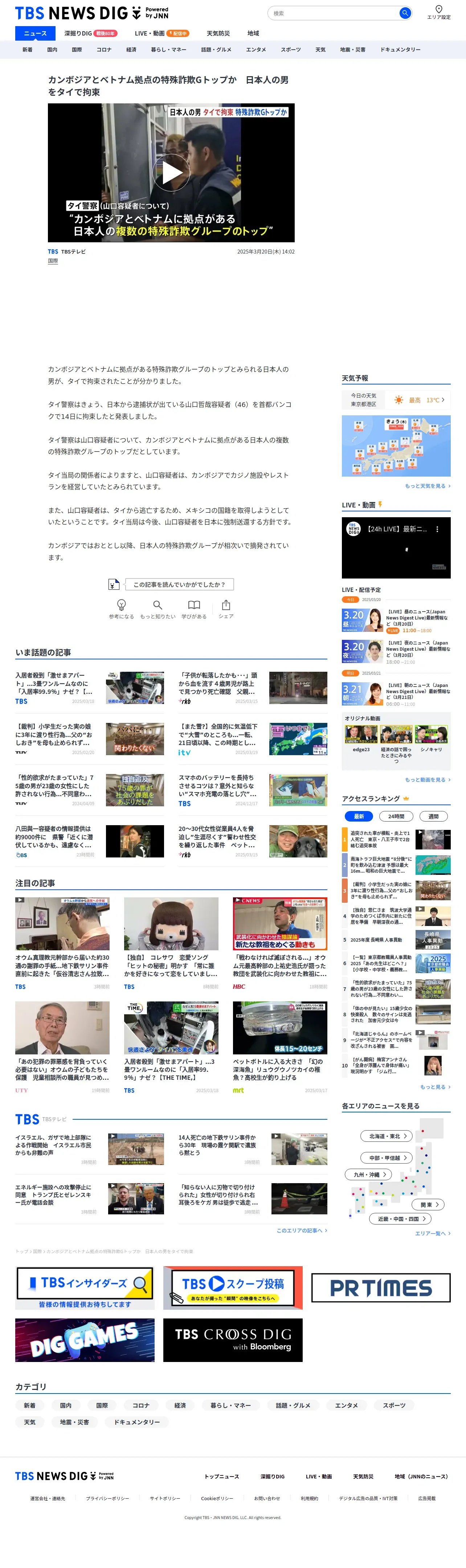466x1568 pixels.
Task: Switch ranking to 24時間
Action: coord(396,816)
